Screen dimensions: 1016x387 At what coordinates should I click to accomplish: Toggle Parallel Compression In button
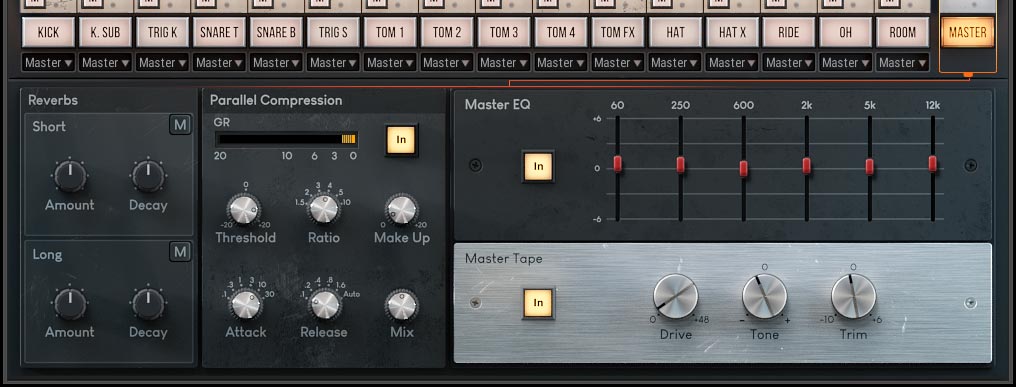[401, 140]
